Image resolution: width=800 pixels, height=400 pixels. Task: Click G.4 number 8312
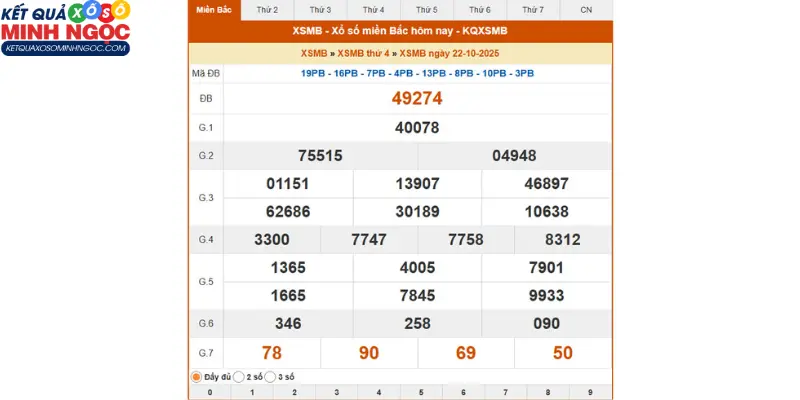pyautogui.click(x=563, y=240)
